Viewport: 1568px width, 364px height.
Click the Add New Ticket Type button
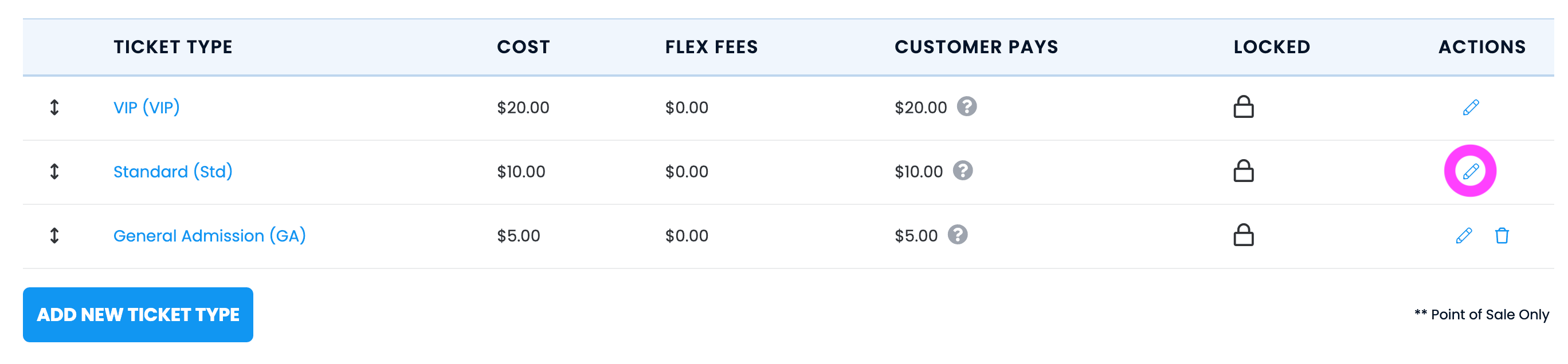tap(138, 315)
